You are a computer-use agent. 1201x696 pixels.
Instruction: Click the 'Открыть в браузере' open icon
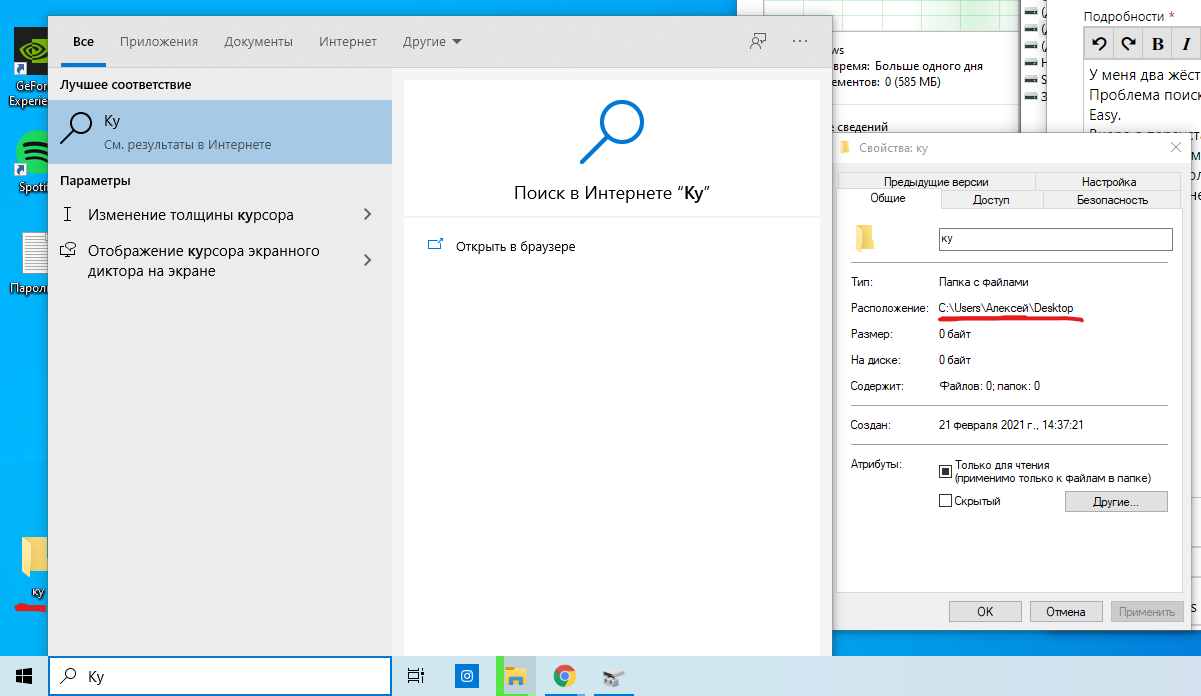point(435,245)
